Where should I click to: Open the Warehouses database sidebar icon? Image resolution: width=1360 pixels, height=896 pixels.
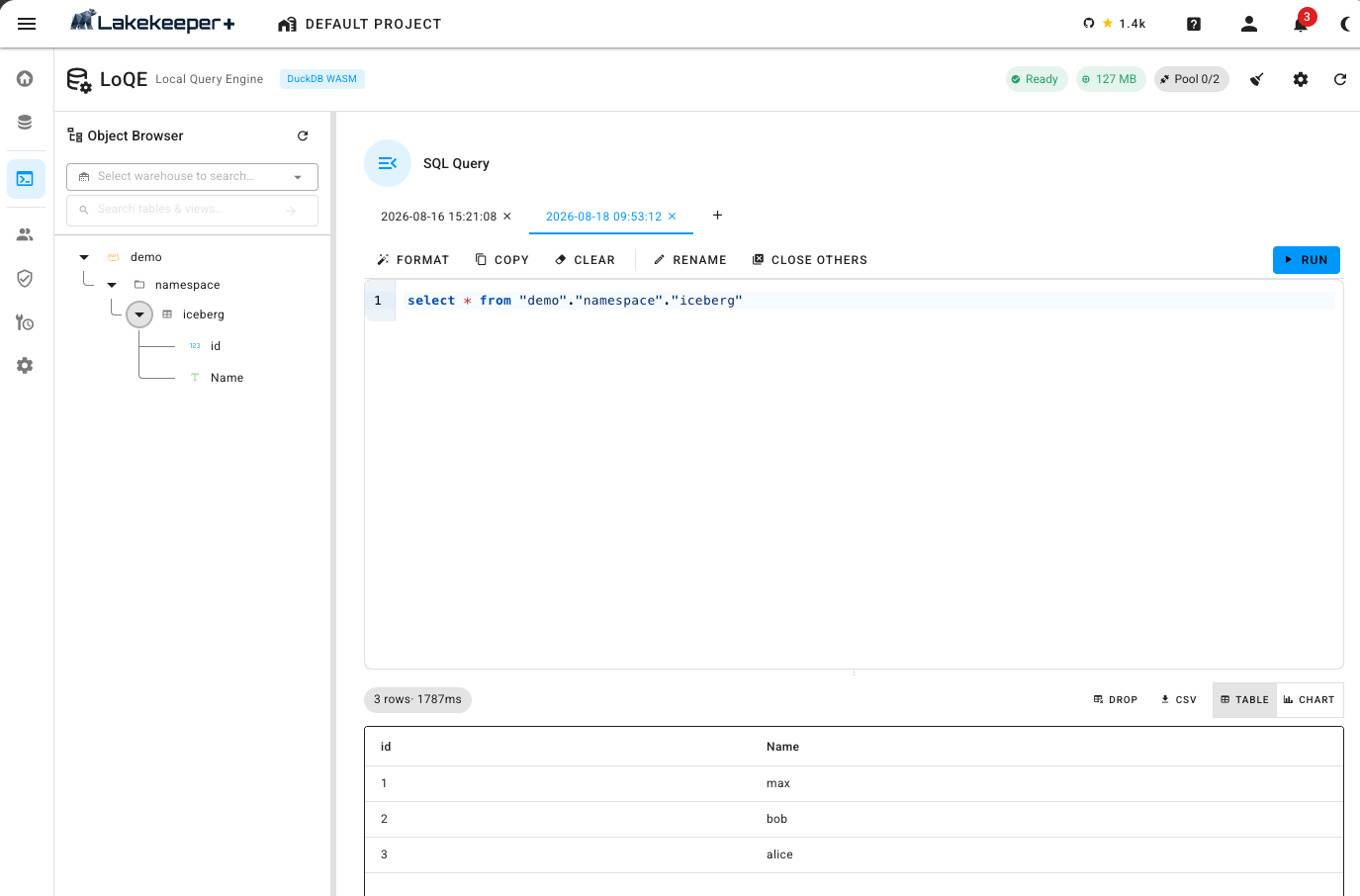pyautogui.click(x=25, y=122)
